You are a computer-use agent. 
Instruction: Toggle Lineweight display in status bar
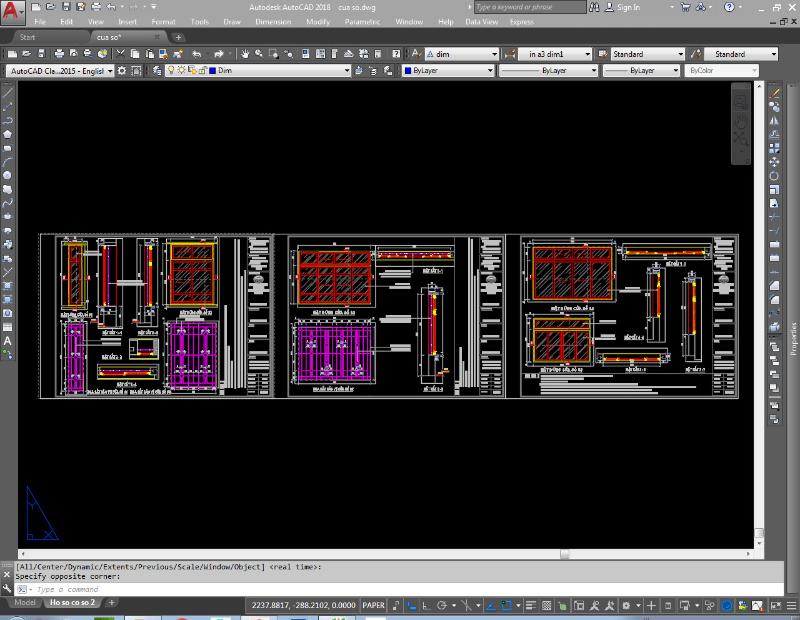(531, 606)
